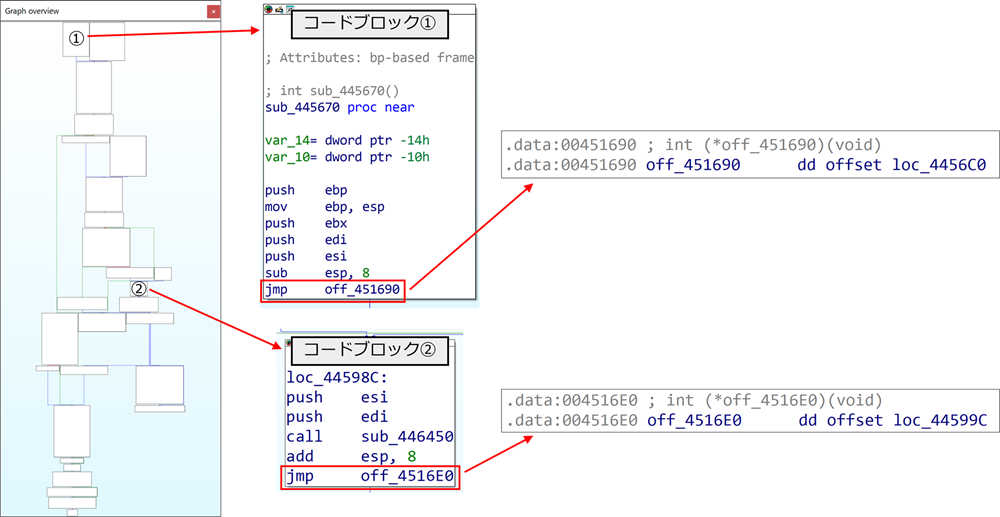
Task: Click 'push esi' in the sub_445670 block
Action: click(304, 256)
